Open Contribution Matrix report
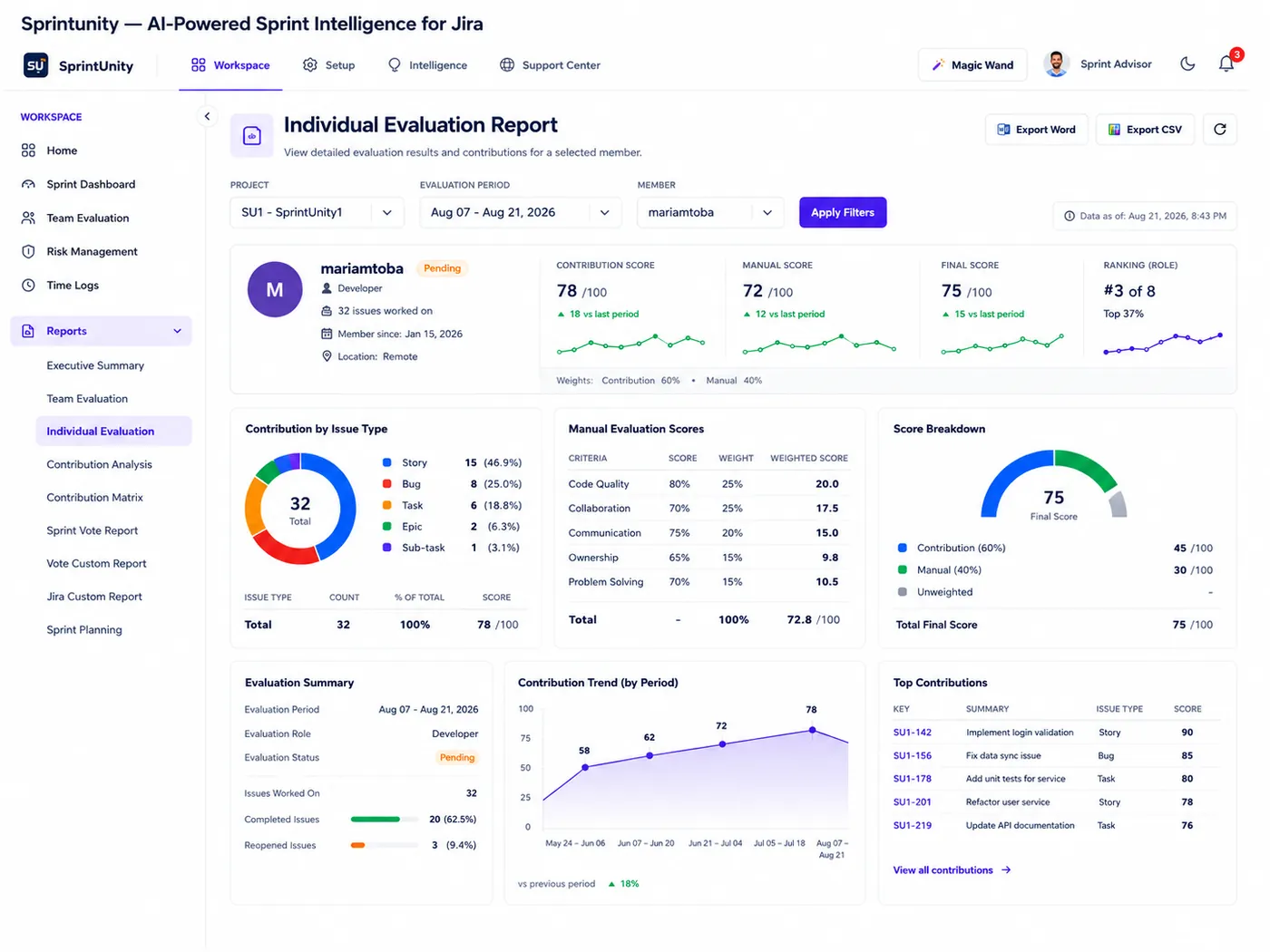 click(94, 498)
